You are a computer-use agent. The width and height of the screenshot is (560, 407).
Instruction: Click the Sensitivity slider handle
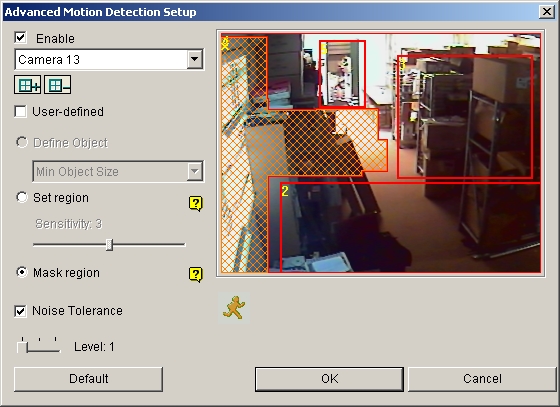click(x=110, y=245)
